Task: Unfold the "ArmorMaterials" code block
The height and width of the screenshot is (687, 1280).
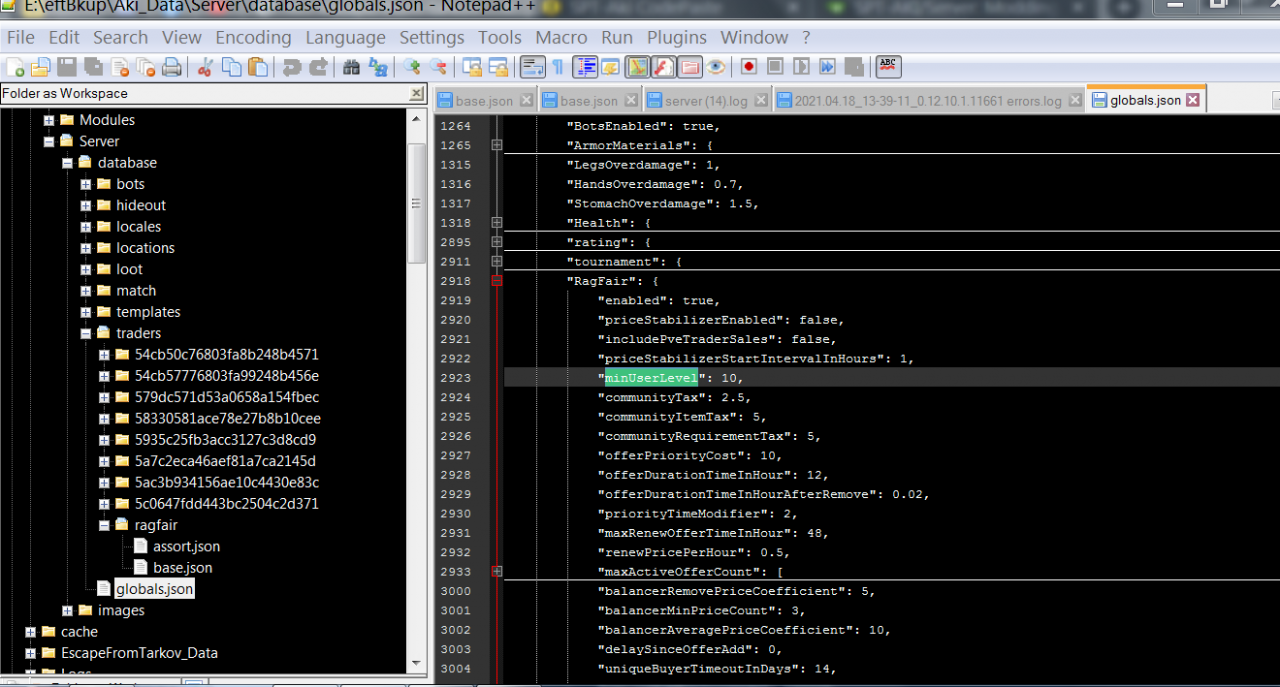Action: pos(496,146)
